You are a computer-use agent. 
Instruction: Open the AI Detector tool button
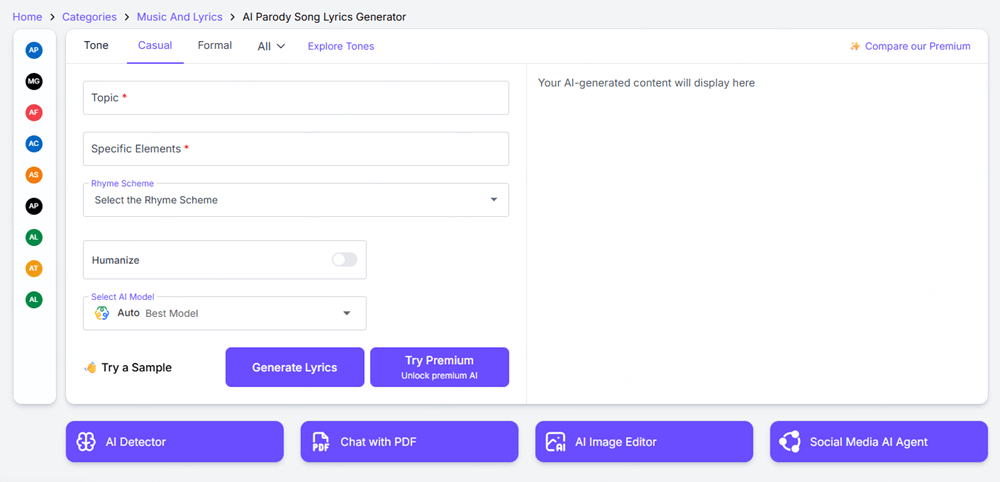(175, 442)
